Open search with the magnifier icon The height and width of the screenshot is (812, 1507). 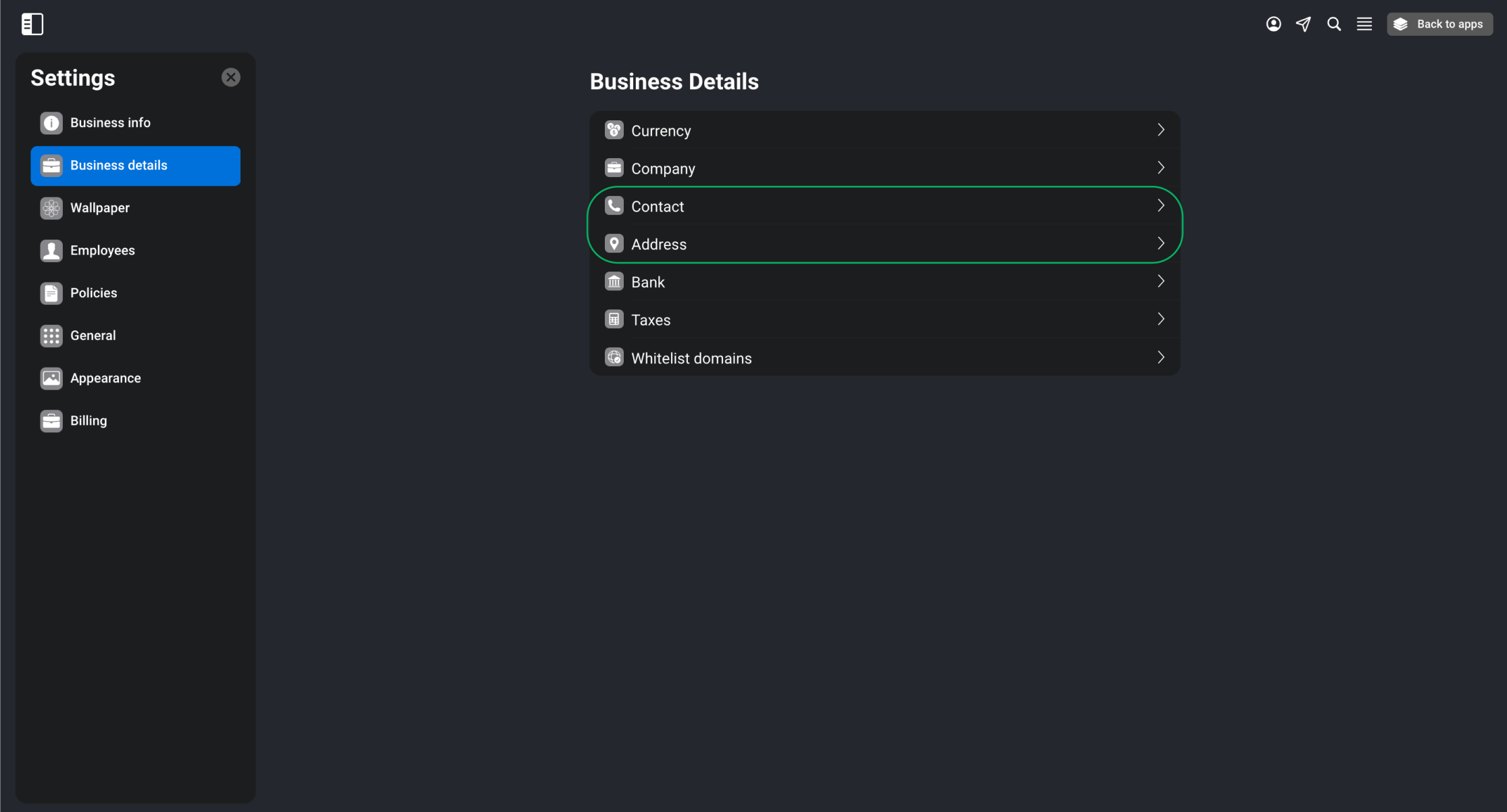point(1334,24)
